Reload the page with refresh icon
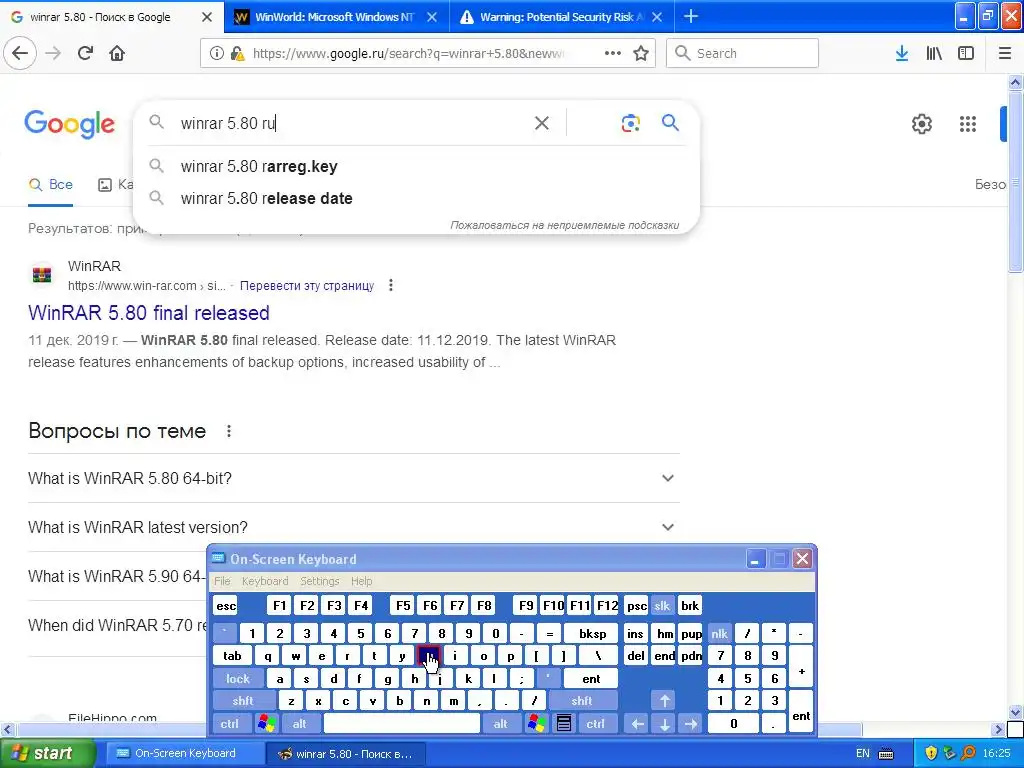Viewport: 1024px width, 768px height. tap(85, 53)
